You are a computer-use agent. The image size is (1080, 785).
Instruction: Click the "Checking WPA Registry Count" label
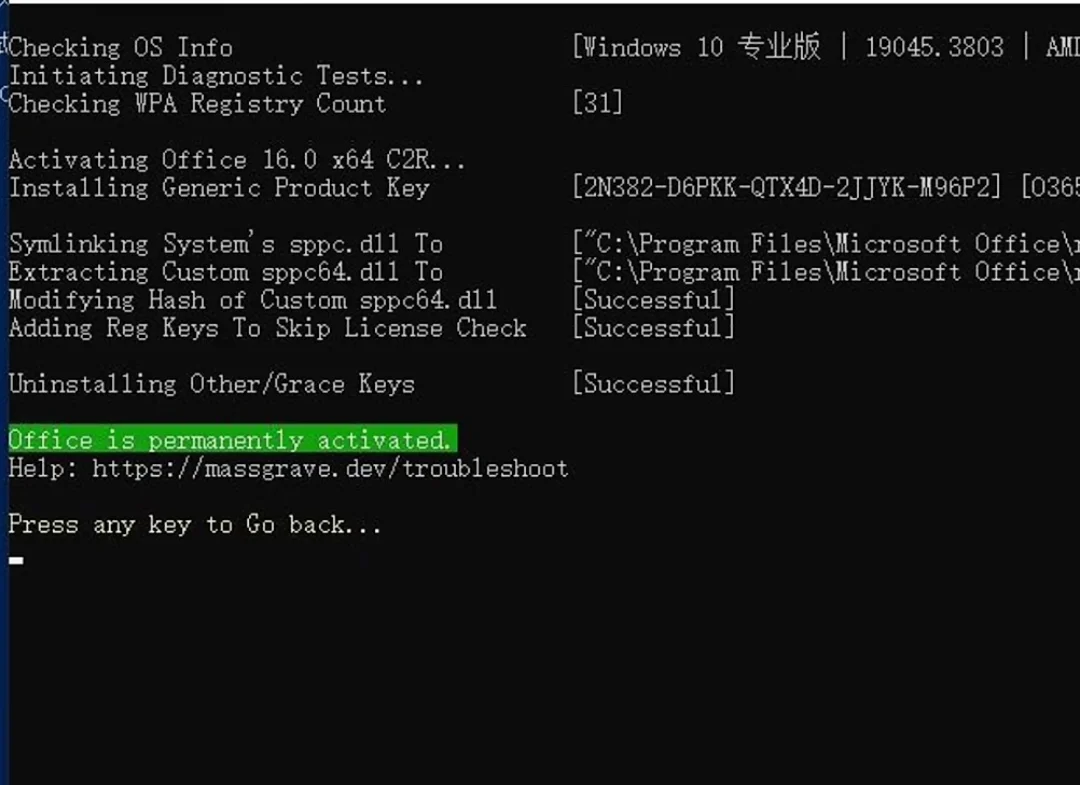[x=197, y=103]
